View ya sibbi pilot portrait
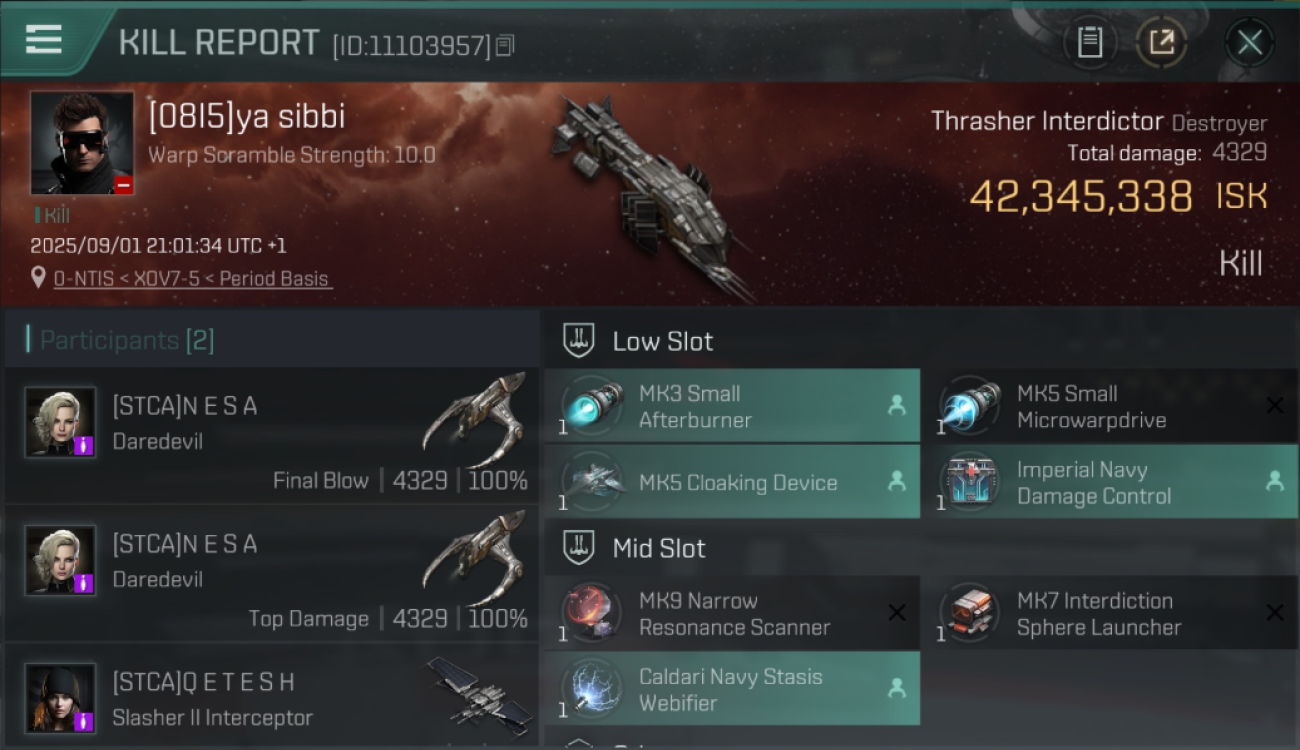 pos(82,143)
